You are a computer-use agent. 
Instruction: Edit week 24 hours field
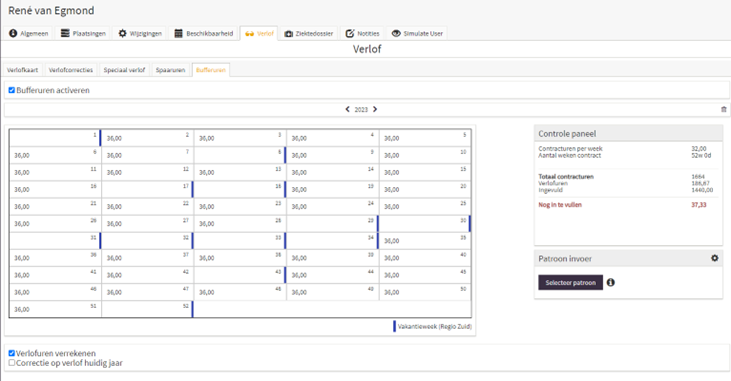coord(332,207)
